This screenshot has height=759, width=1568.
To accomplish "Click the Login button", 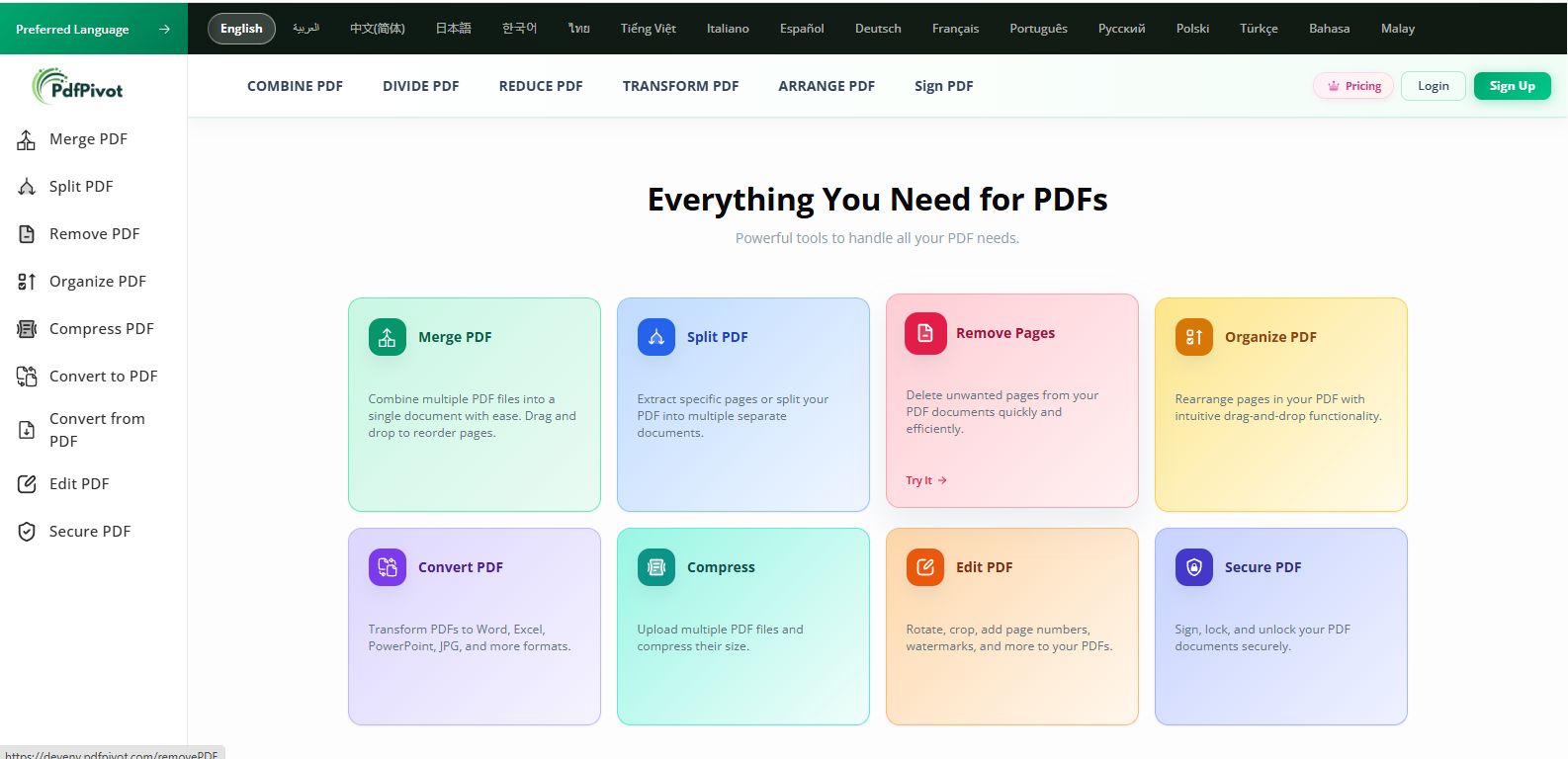I will (x=1434, y=86).
